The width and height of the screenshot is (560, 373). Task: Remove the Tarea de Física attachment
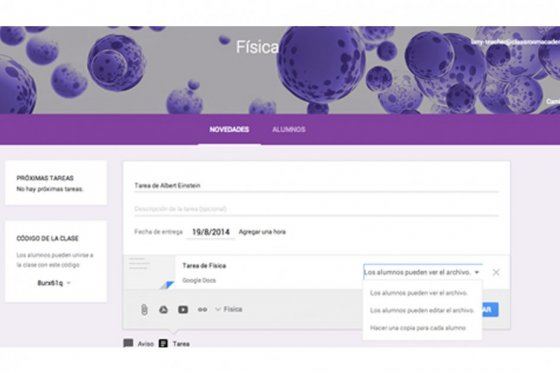coord(496,272)
